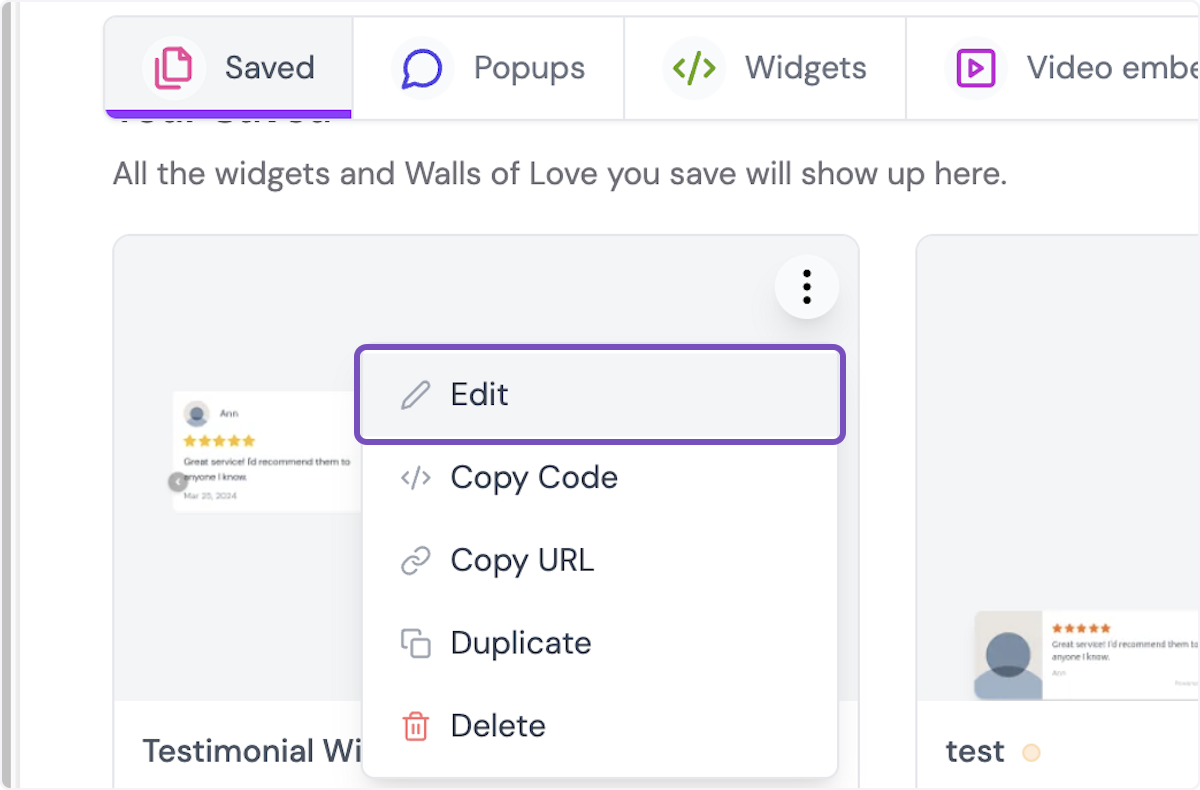This screenshot has width=1200, height=790.
Task: Choose Delete in the context menu
Action: 498,726
